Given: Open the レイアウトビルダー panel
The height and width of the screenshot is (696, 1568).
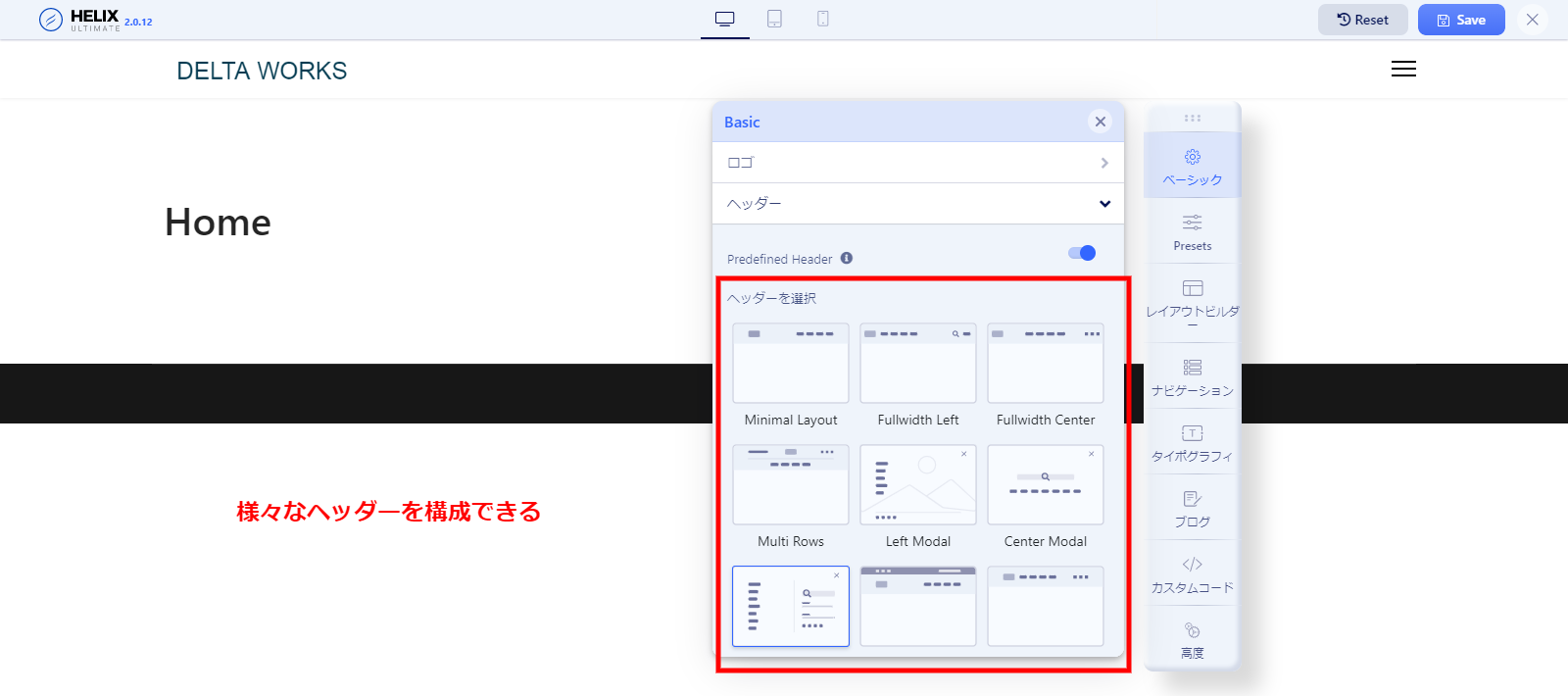Looking at the screenshot, I should [1192, 298].
